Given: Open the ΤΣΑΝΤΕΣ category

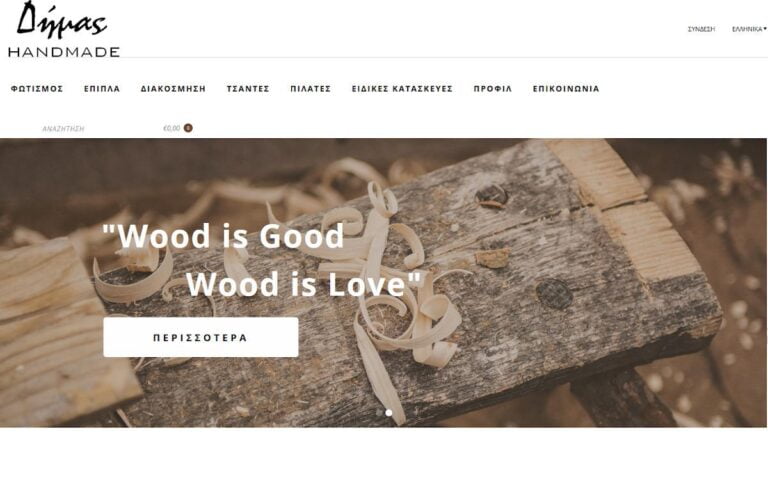Looking at the screenshot, I should [248, 89].
